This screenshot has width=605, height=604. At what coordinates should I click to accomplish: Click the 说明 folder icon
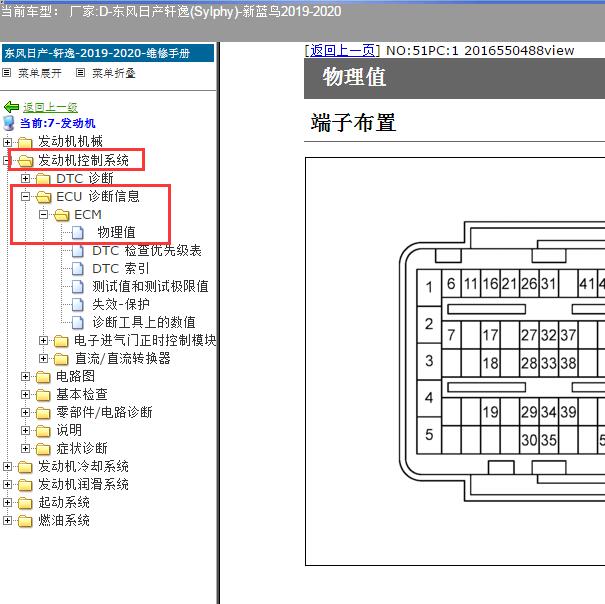pyautogui.click(x=43, y=431)
